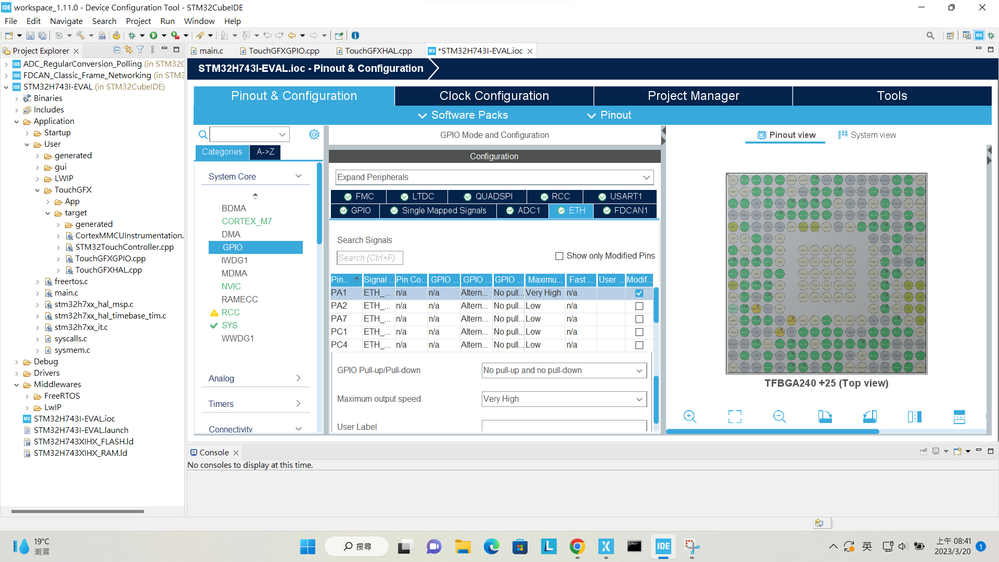
Task: Open Software Packs dropdown
Action: (x=463, y=115)
